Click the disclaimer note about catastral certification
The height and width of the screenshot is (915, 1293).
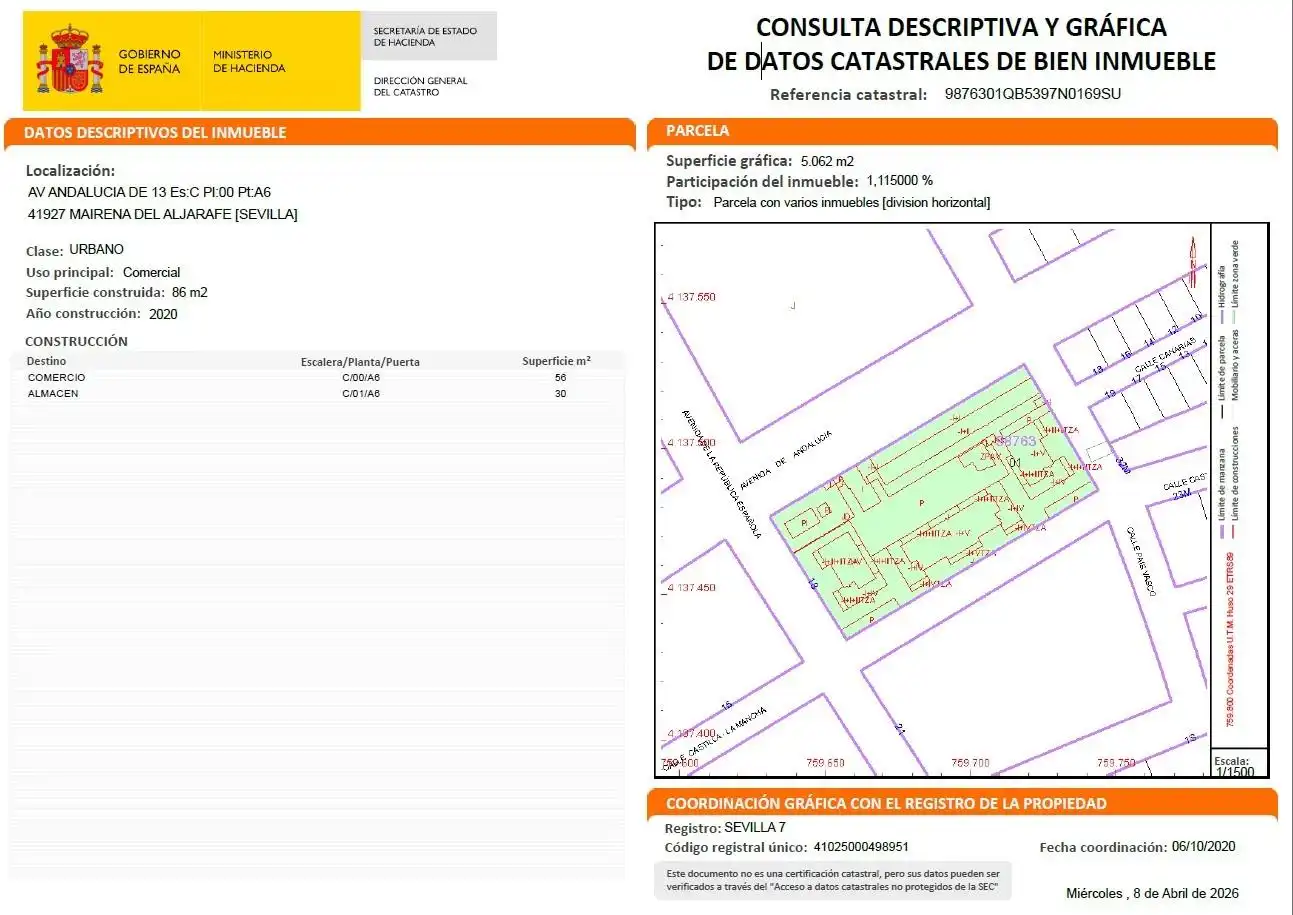click(x=833, y=880)
